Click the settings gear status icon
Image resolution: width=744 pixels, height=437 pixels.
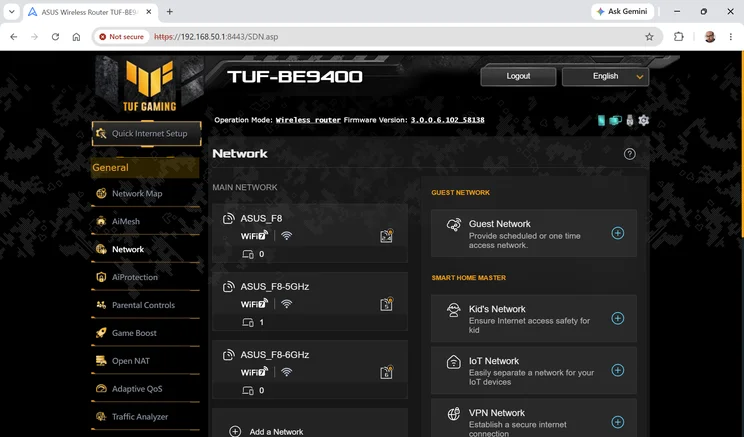click(x=643, y=121)
